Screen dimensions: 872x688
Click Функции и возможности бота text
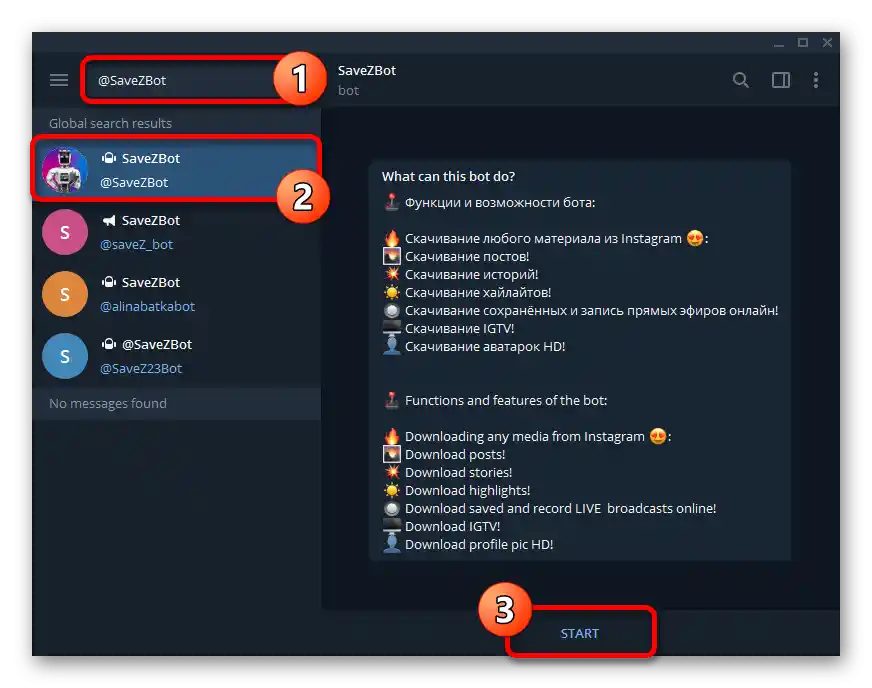[x=500, y=202]
